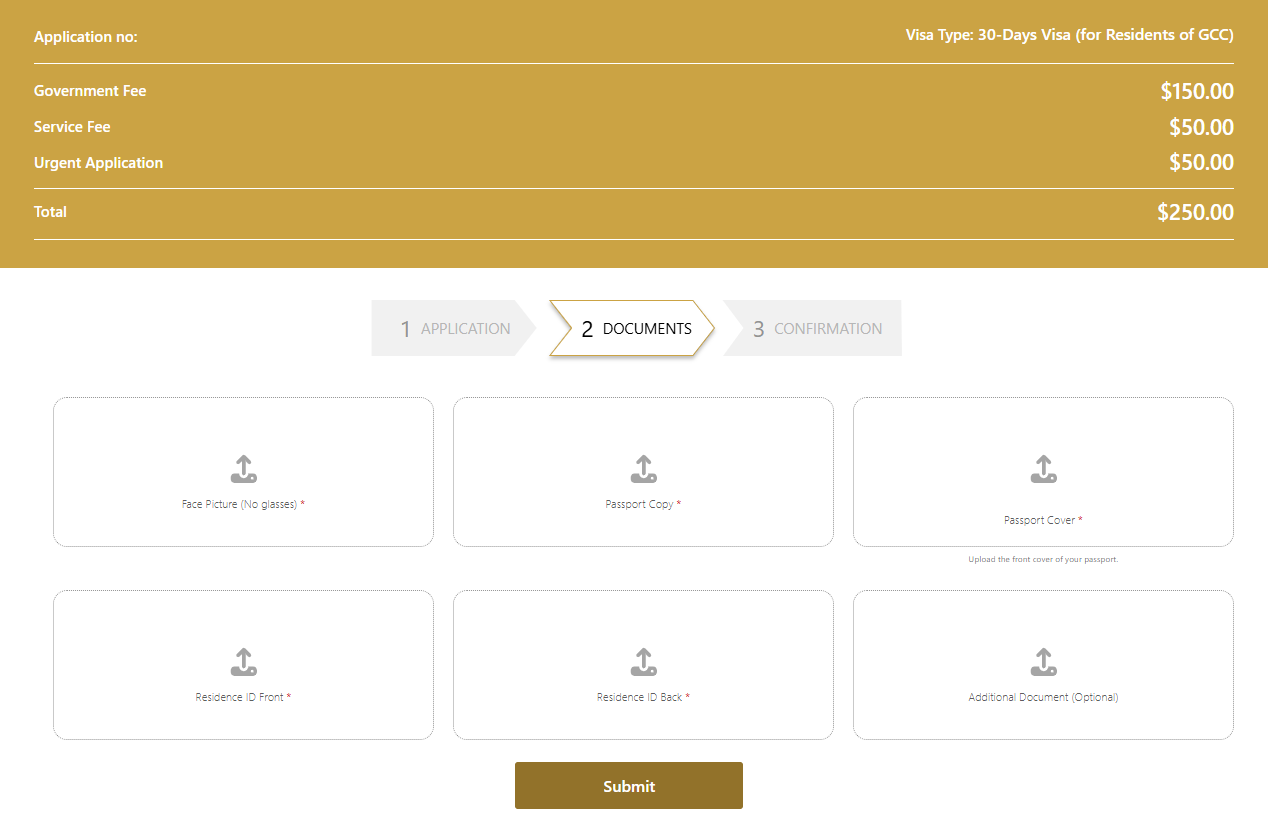Open the step 3 Confirmation tab
The width and height of the screenshot is (1268, 839).
click(x=815, y=328)
